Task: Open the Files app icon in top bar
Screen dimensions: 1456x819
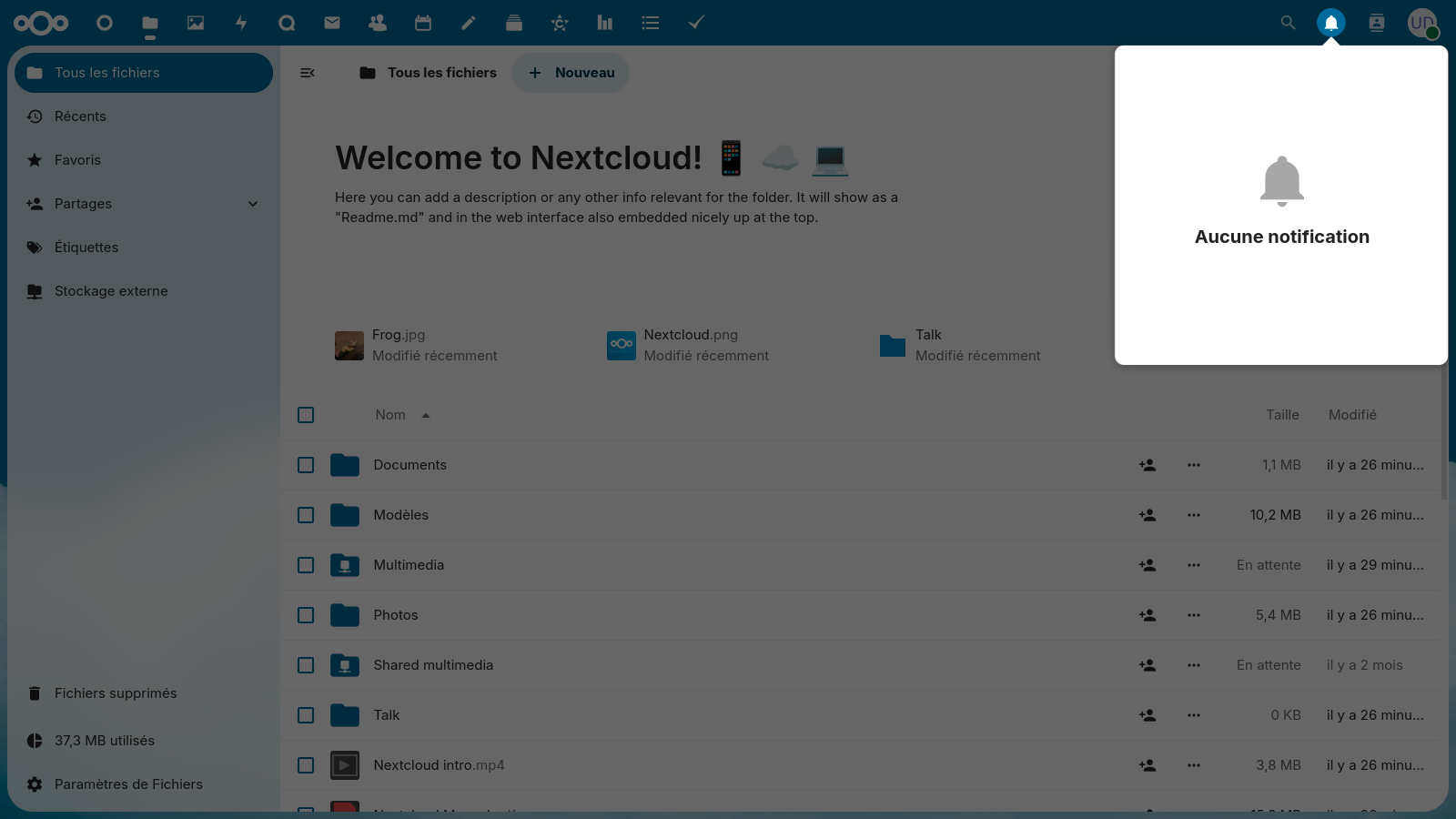Action: point(150,23)
